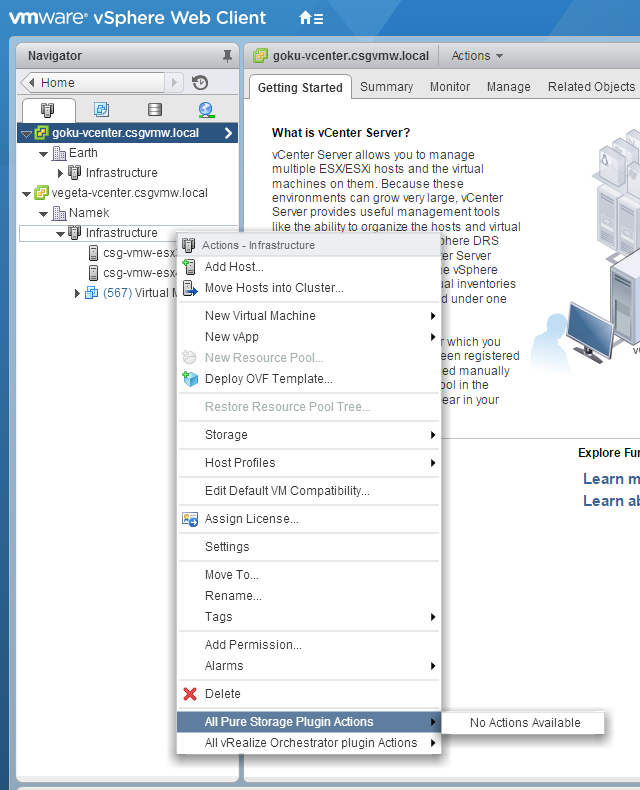The height and width of the screenshot is (790, 640).
Task: Select the Storage inventory tab
Action: (155, 109)
